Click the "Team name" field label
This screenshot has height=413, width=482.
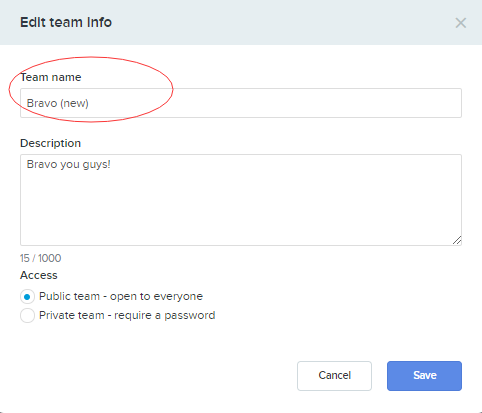[51, 77]
